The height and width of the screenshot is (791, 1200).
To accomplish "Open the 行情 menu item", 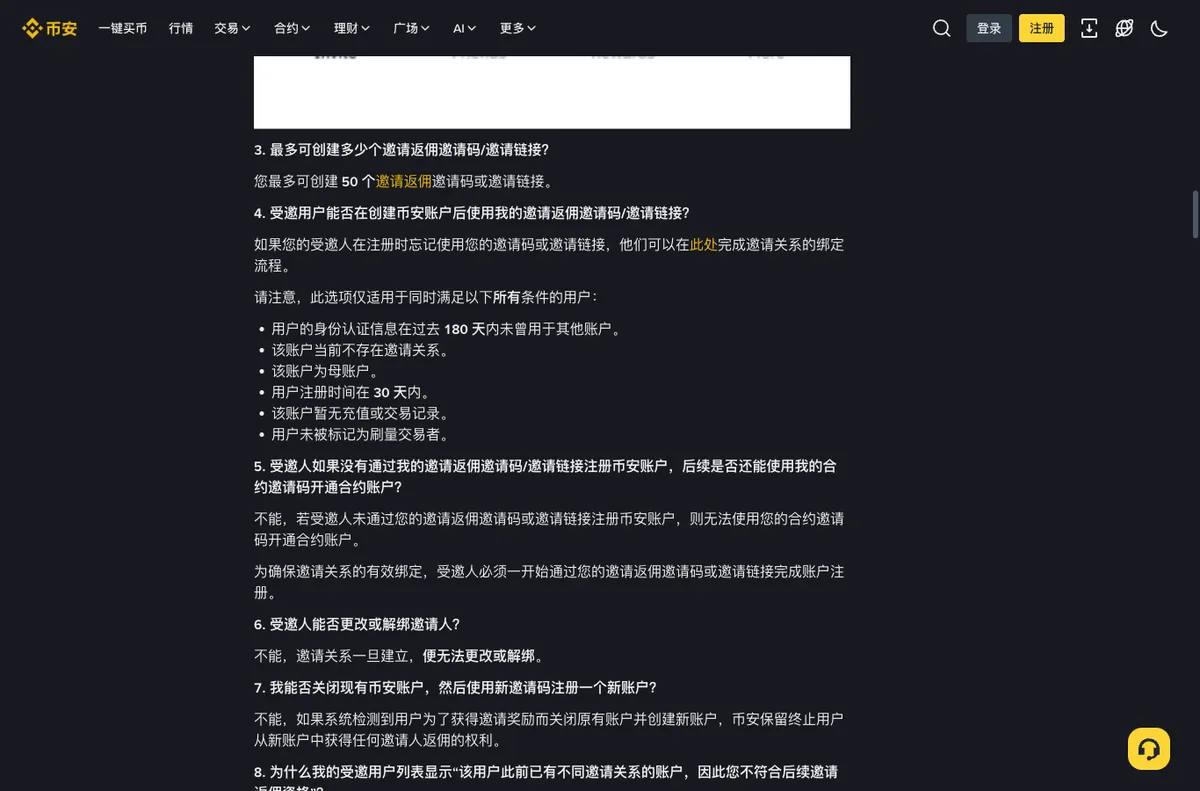I will 181,28.
